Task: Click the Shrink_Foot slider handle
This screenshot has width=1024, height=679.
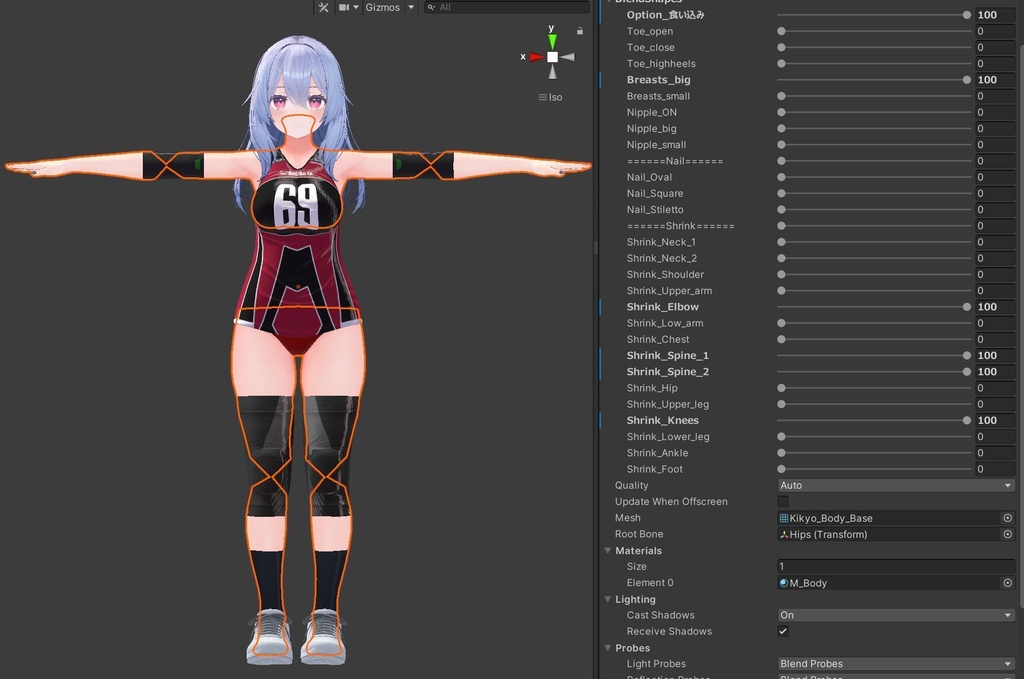Action: point(781,469)
